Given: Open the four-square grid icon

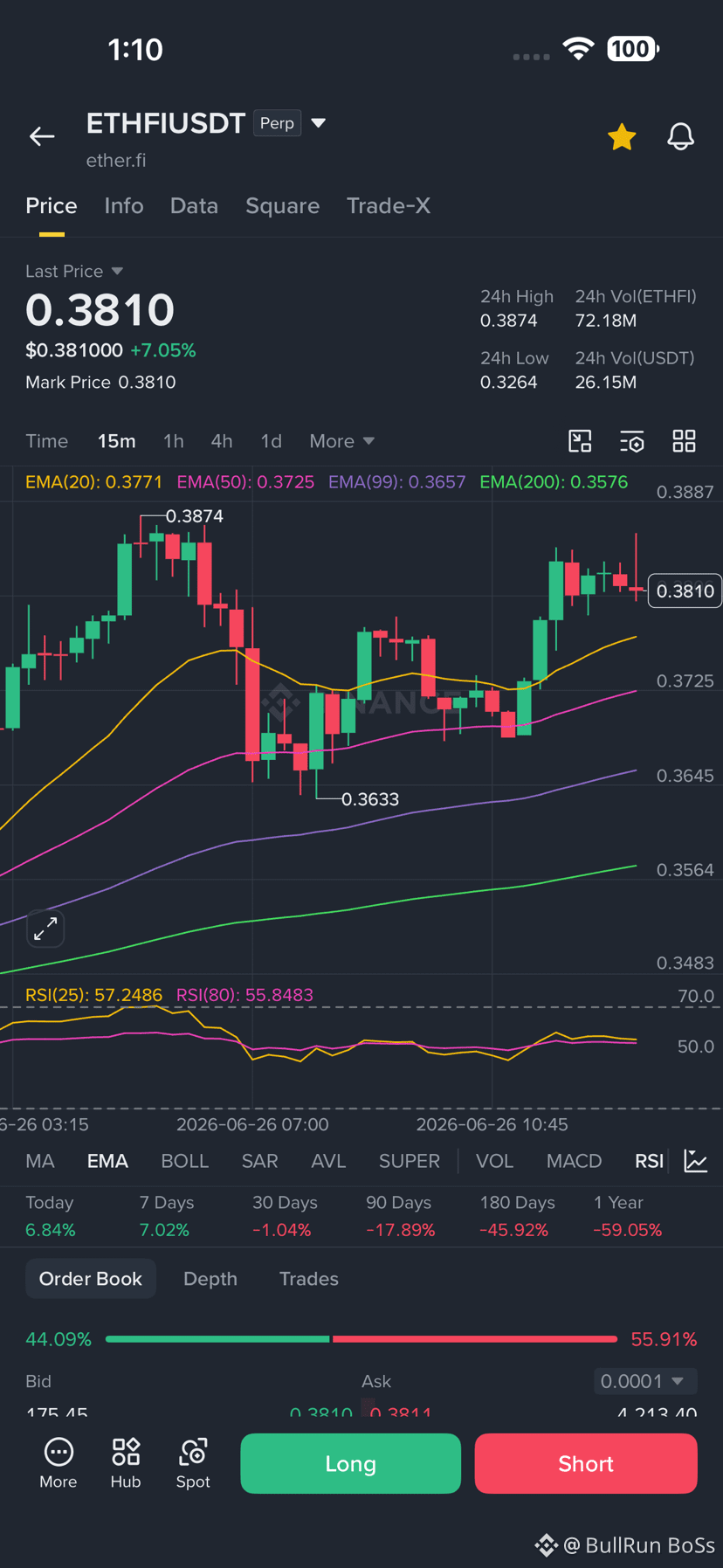Looking at the screenshot, I should click(x=685, y=441).
